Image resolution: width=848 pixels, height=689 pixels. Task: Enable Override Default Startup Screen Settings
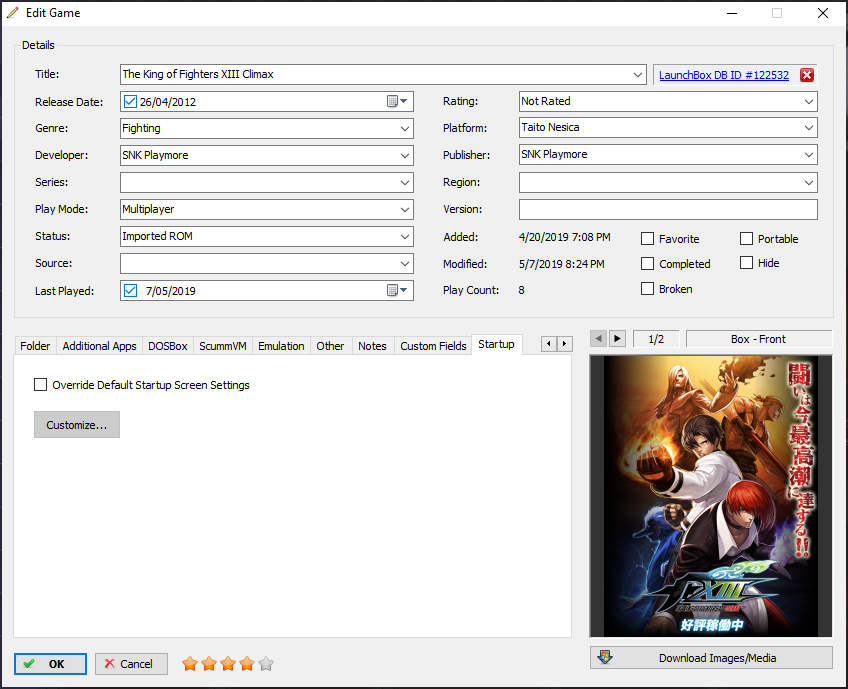click(41, 385)
